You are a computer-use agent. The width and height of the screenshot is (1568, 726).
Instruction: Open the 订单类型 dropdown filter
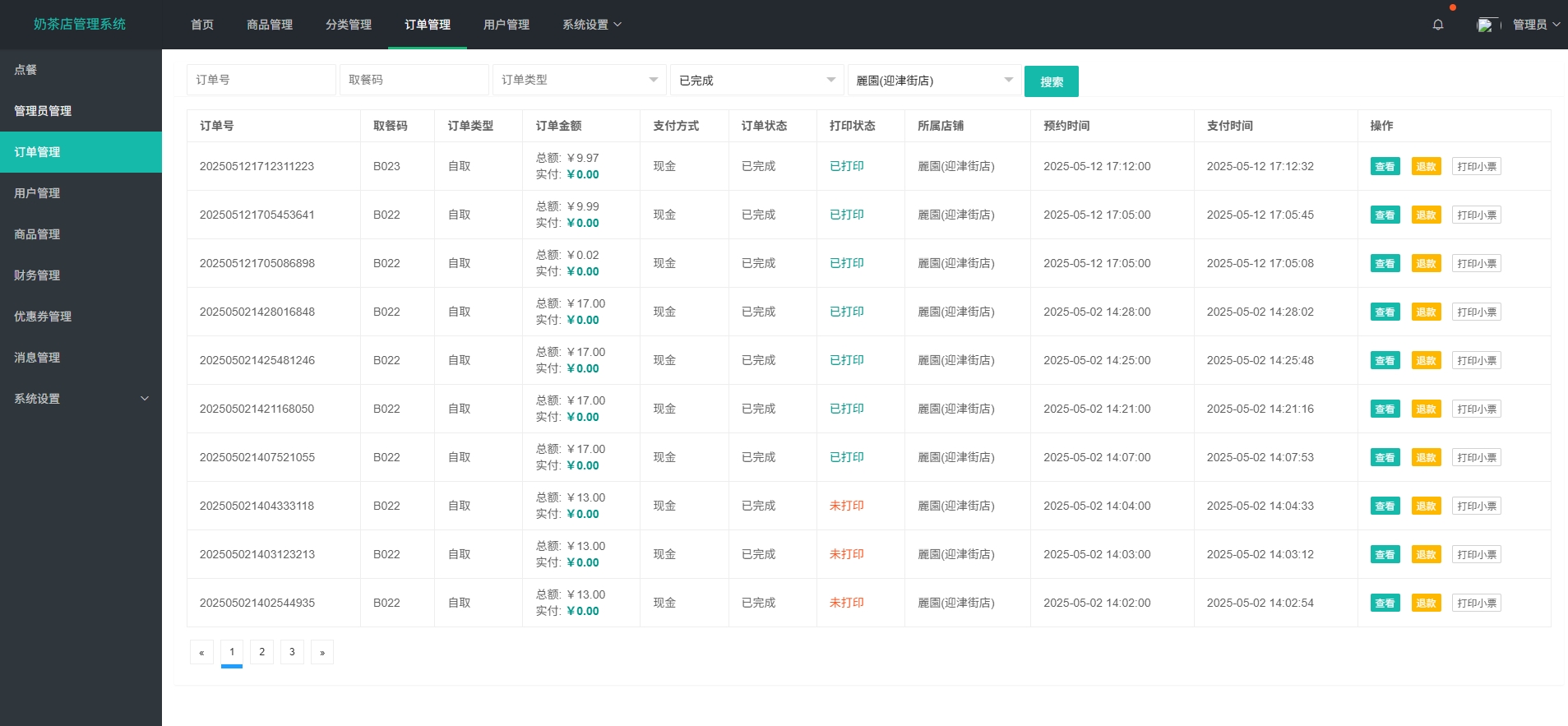[x=580, y=80]
